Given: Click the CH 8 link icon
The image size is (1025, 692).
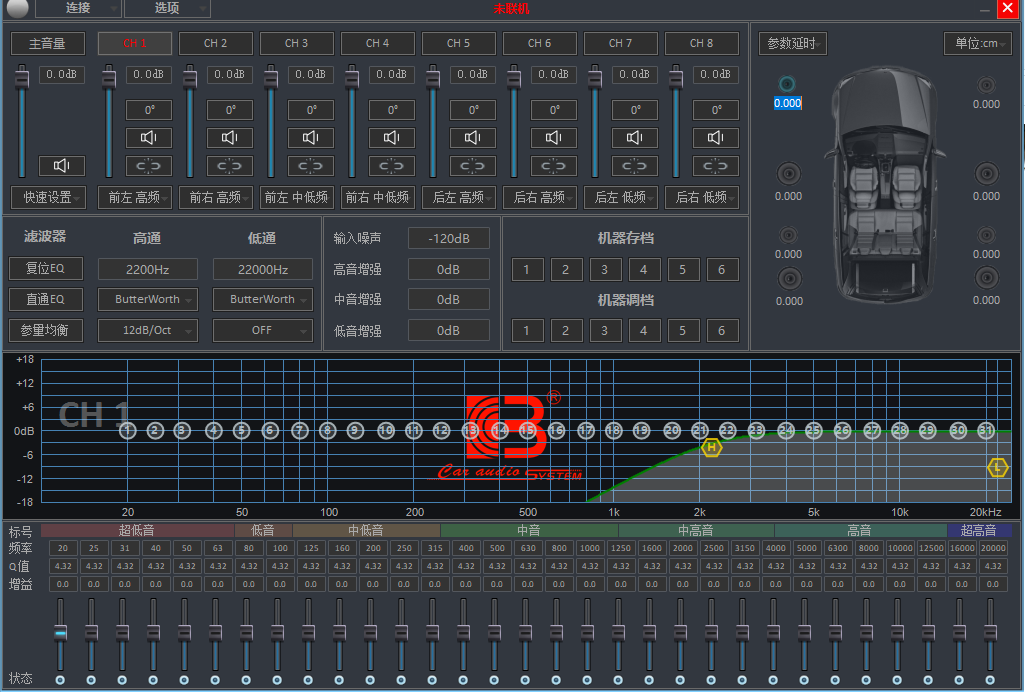Looking at the screenshot, I should (x=716, y=166).
